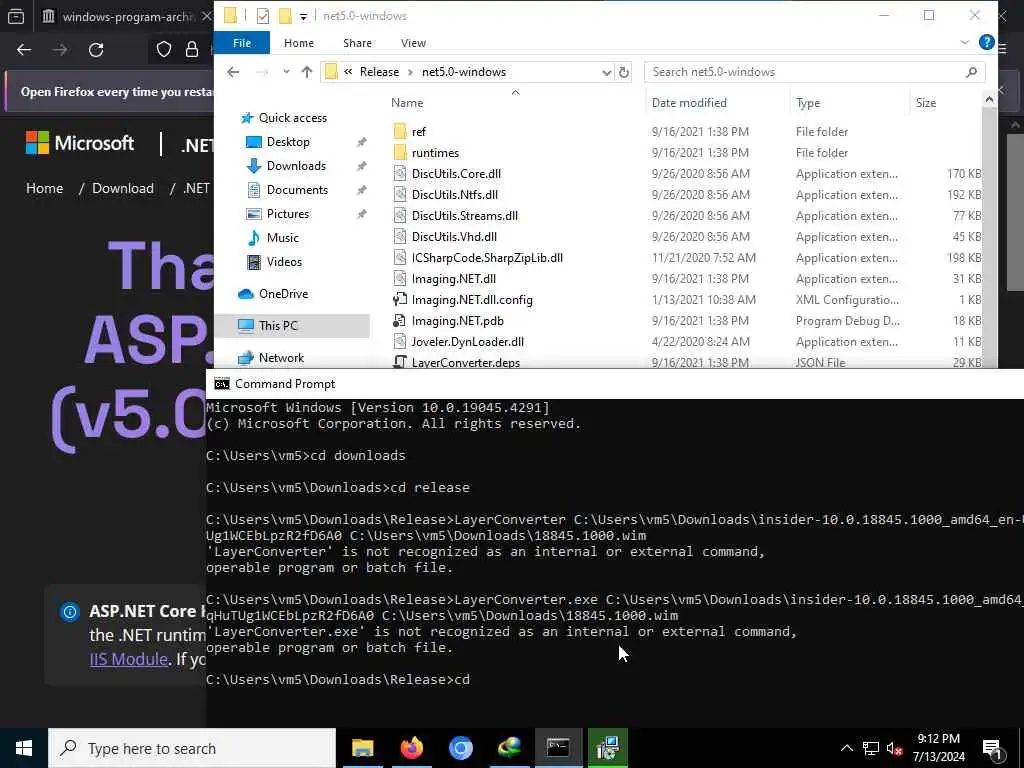Click Microsoft logo on webpage
1024x768 pixels.
tap(80, 143)
